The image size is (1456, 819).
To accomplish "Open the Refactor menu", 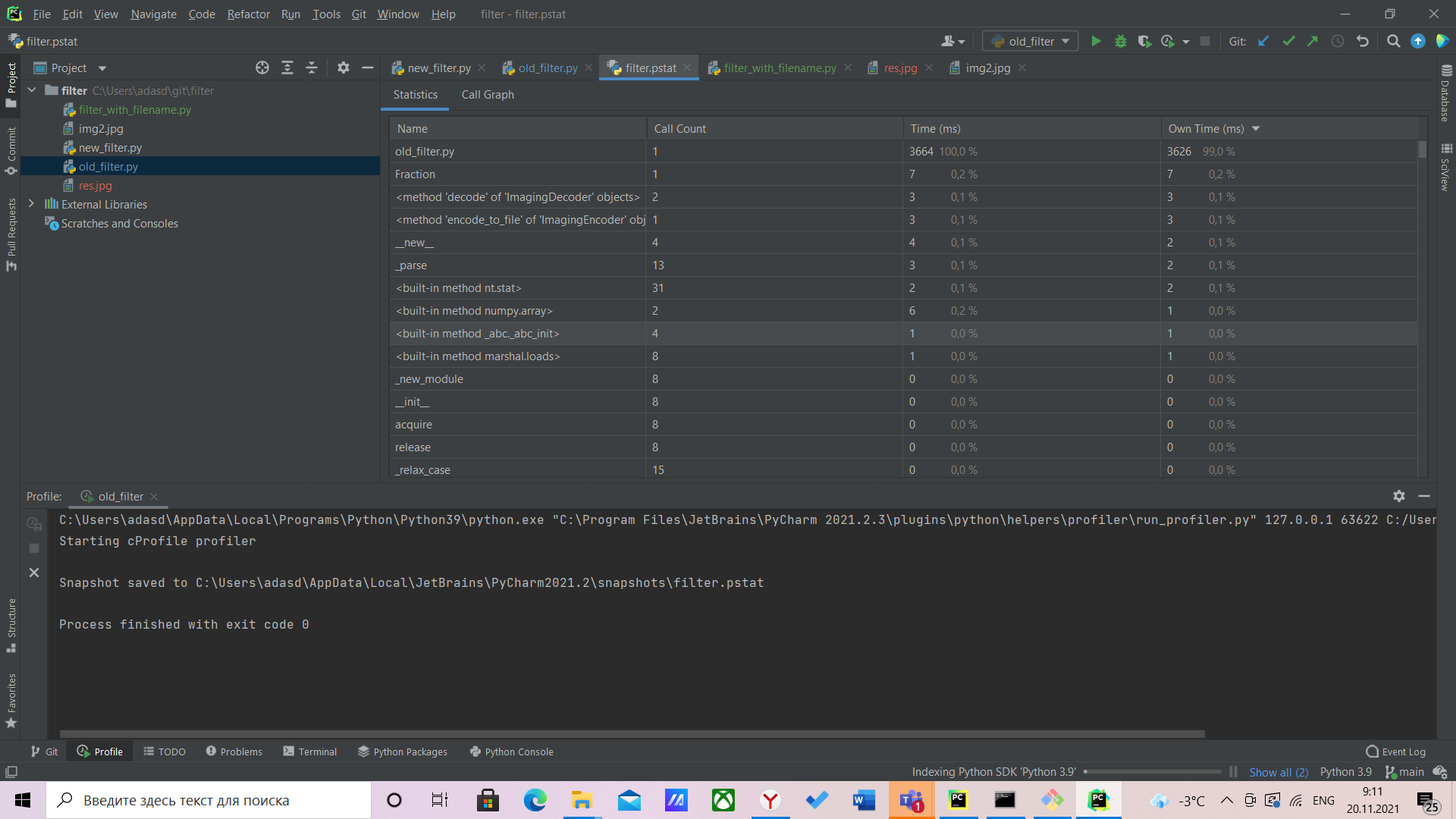I will (x=248, y=14).
